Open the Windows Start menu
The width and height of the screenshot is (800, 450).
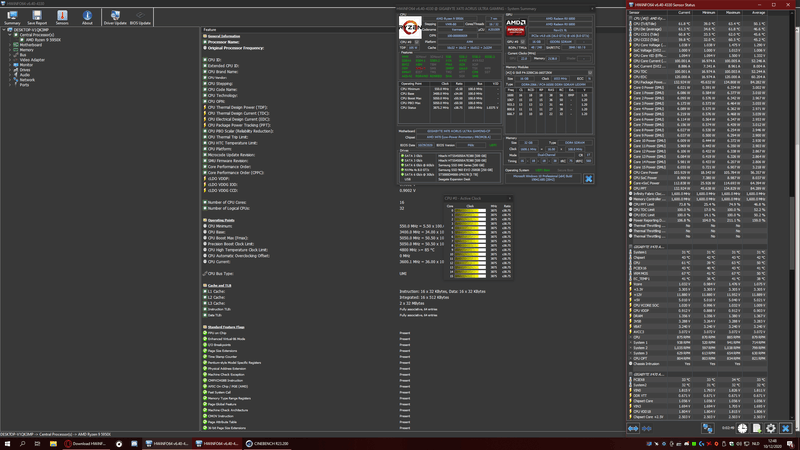pos(7,444)
